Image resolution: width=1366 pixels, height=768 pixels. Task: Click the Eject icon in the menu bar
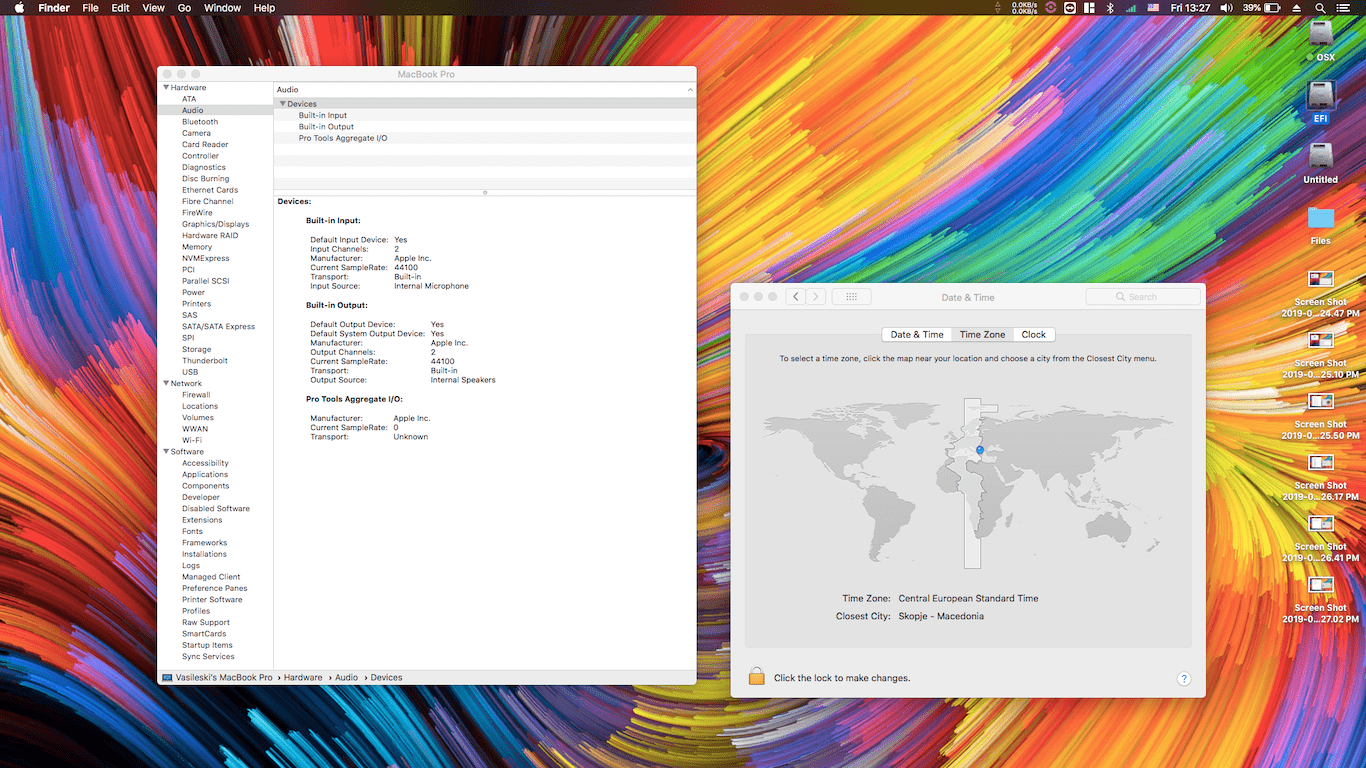[x=1296, y=7]
